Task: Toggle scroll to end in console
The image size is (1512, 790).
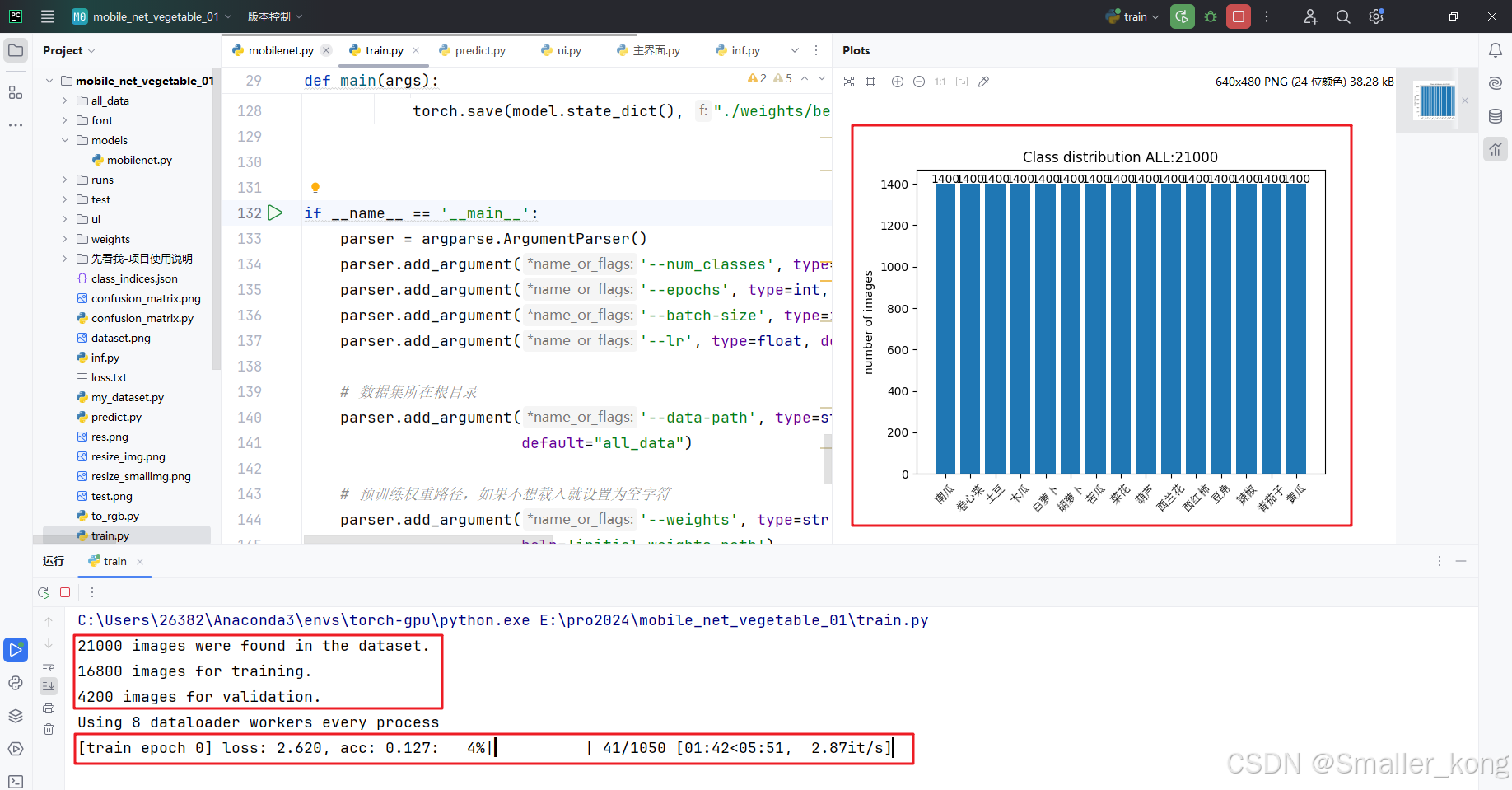Action: (x=49, y=686)
